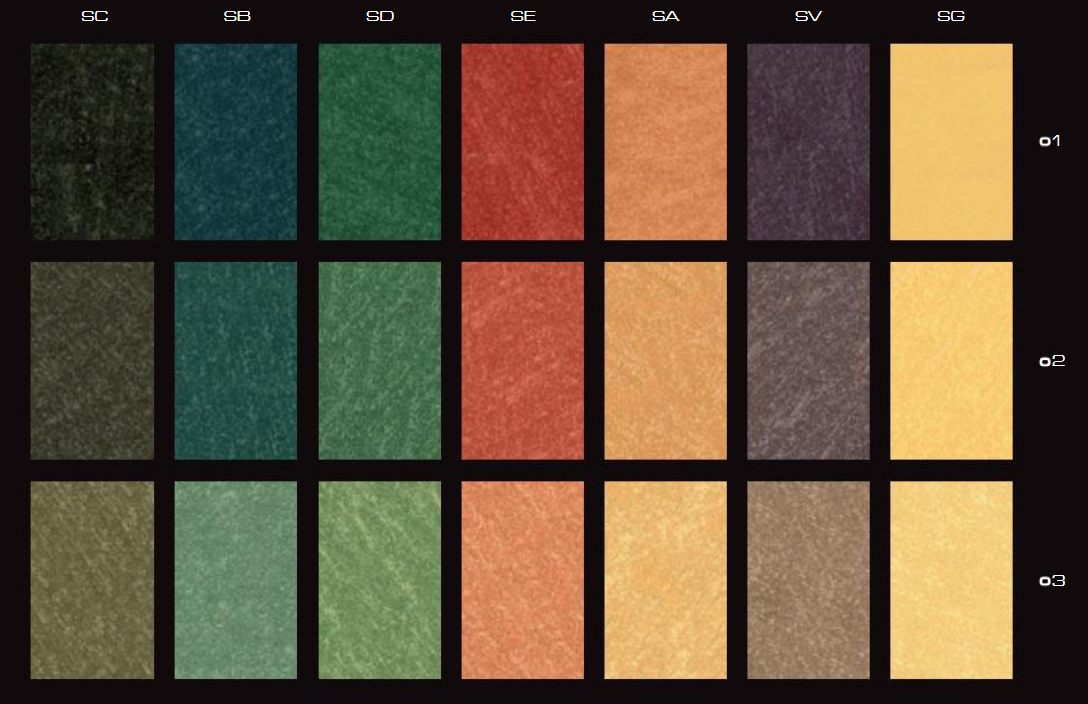The height and width of the screenshot is (704, 1088).
Task: Click the SG column header label
Action: [951, 16]
